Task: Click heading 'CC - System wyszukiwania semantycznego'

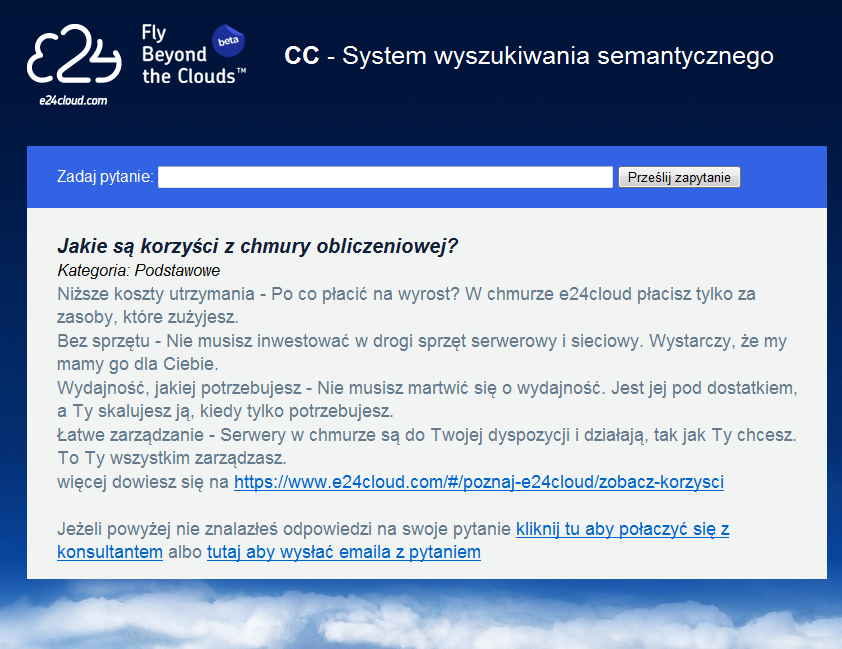Action: pyautogui.click(x=529, y=56)
